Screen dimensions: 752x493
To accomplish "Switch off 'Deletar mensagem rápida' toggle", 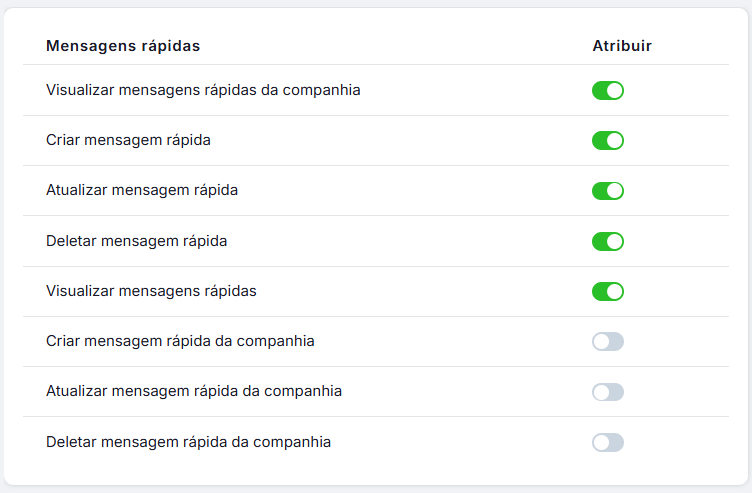I will click(608, 241).
